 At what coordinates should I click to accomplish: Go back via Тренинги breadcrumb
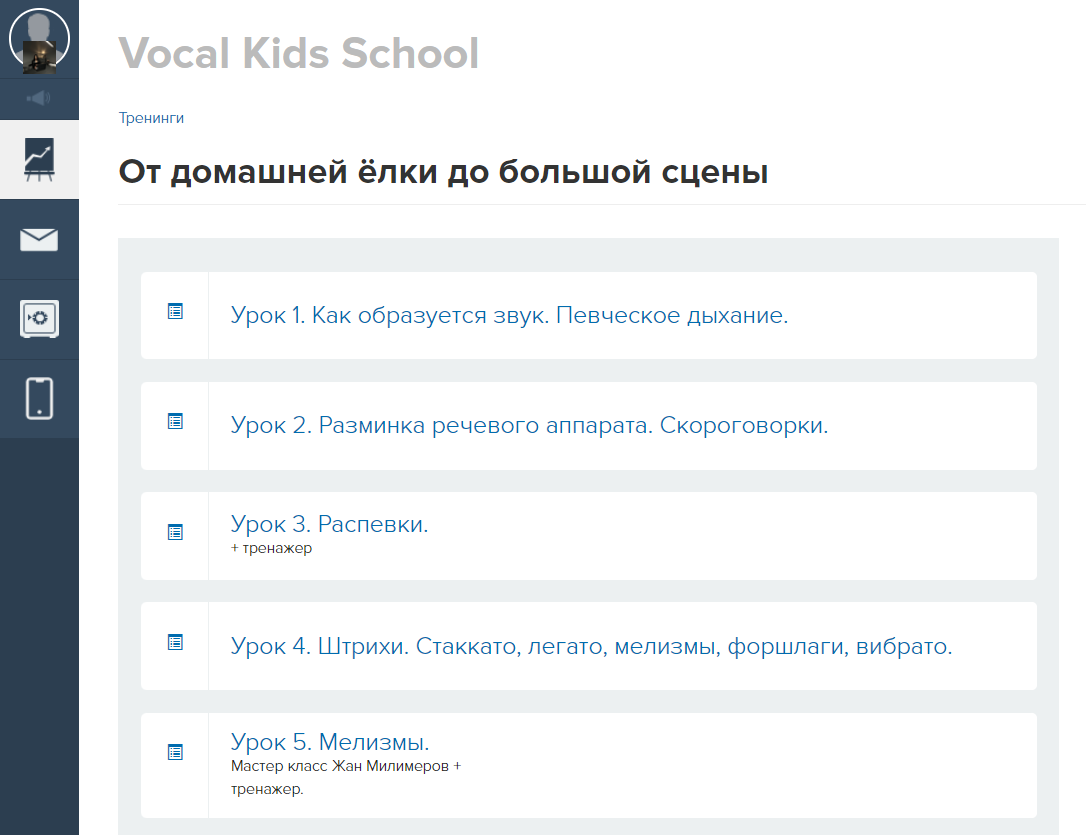151,118
